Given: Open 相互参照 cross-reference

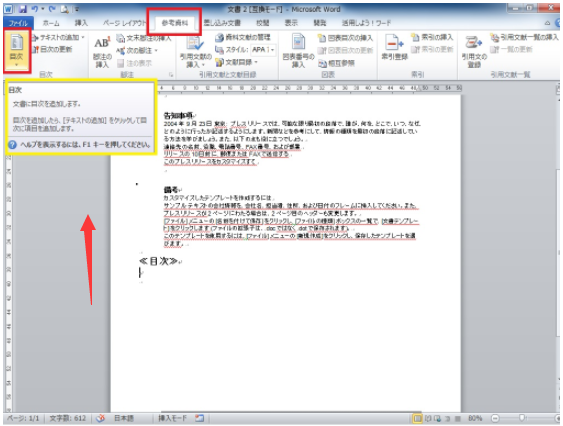Looking at the screenshot, I should point(336,63).
